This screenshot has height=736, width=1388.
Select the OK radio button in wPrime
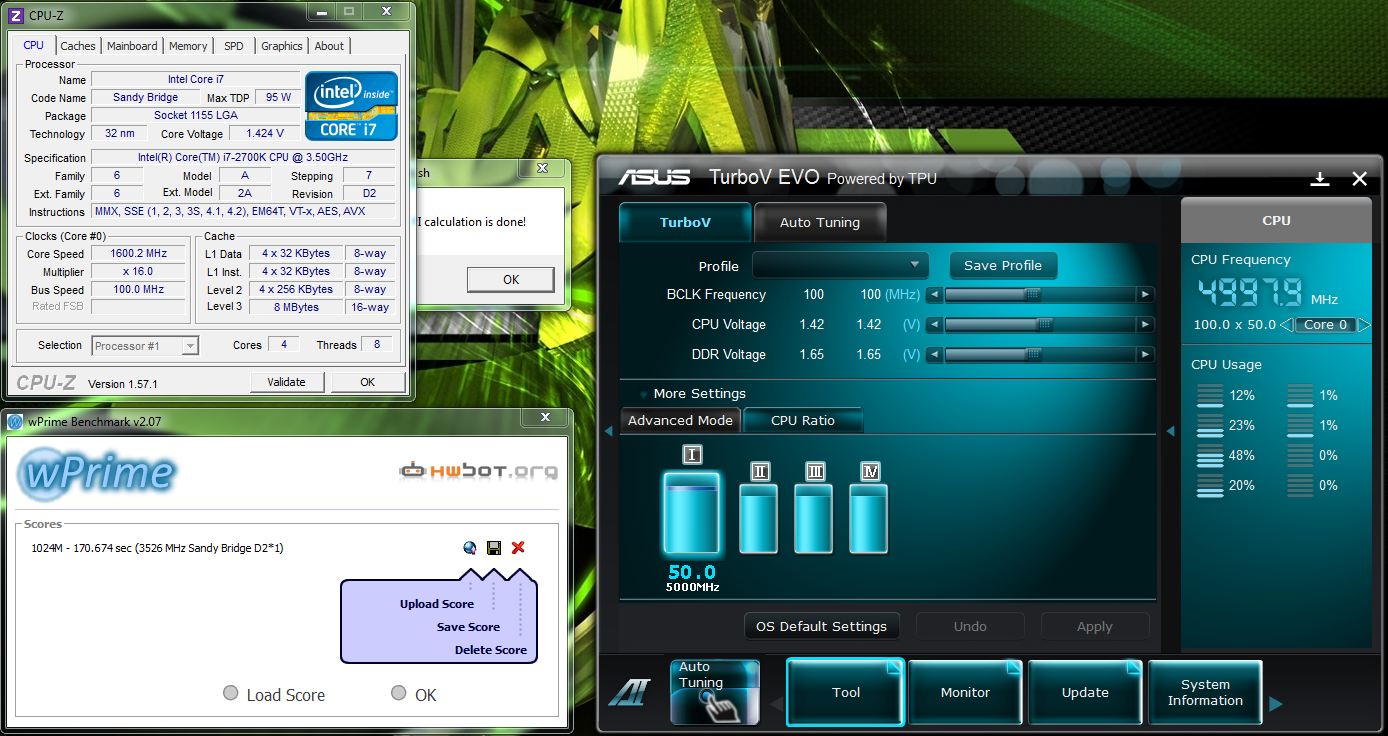(399, 693)
